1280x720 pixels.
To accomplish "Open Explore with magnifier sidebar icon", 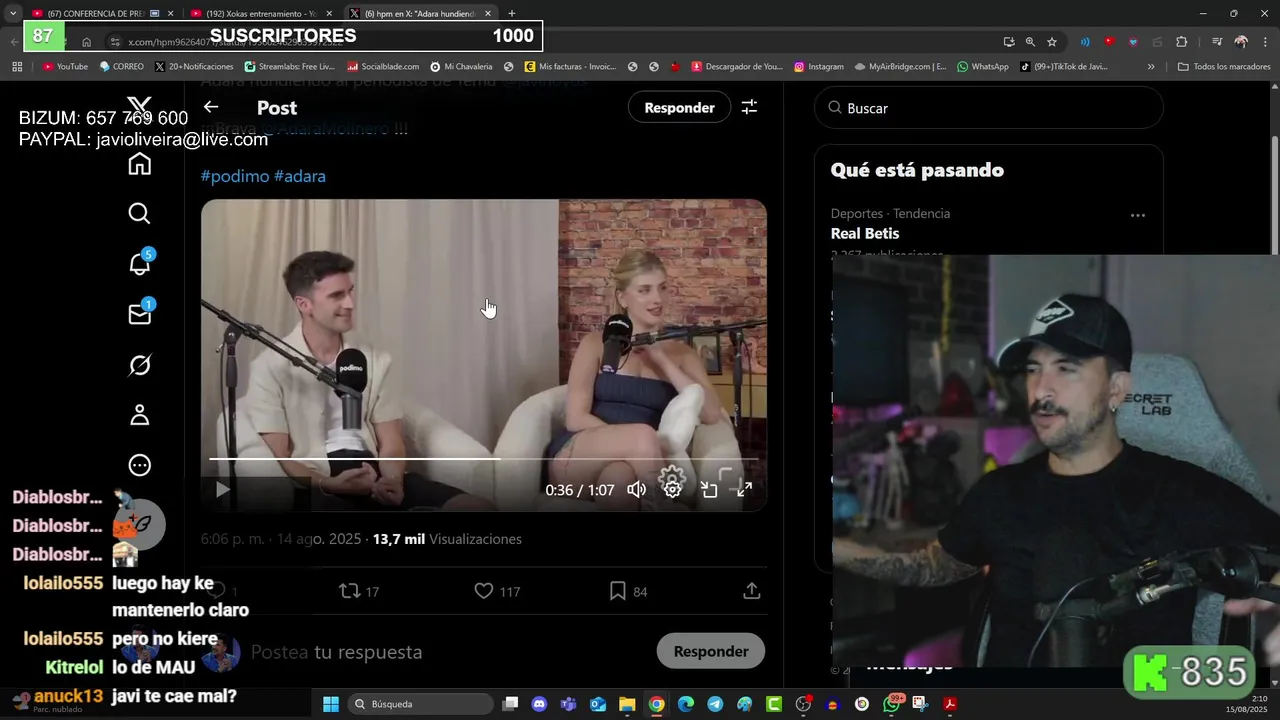I will tap(140, 214).
